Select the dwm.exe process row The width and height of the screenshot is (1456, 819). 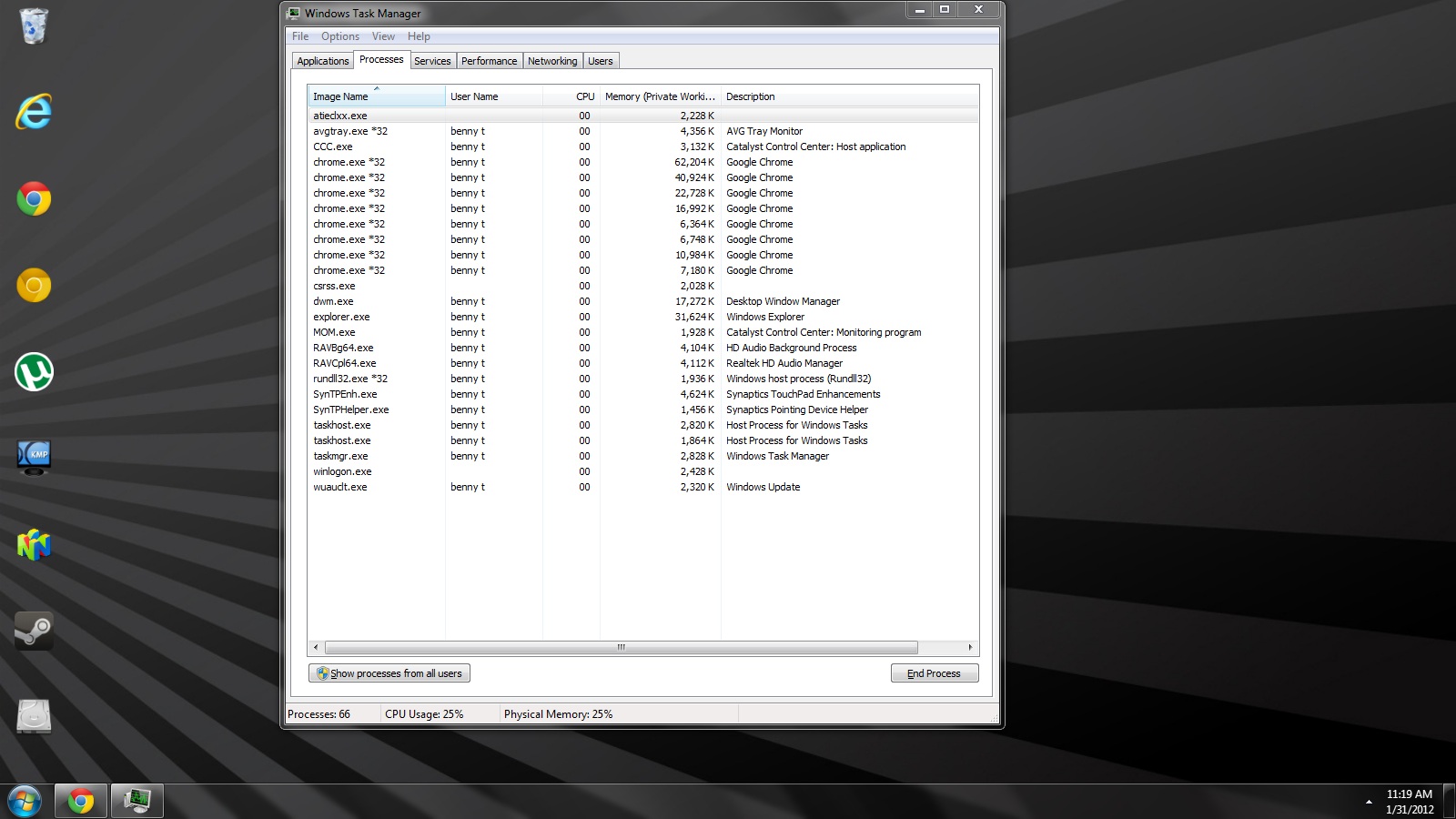pyautogui.click(x=643, y=301)
